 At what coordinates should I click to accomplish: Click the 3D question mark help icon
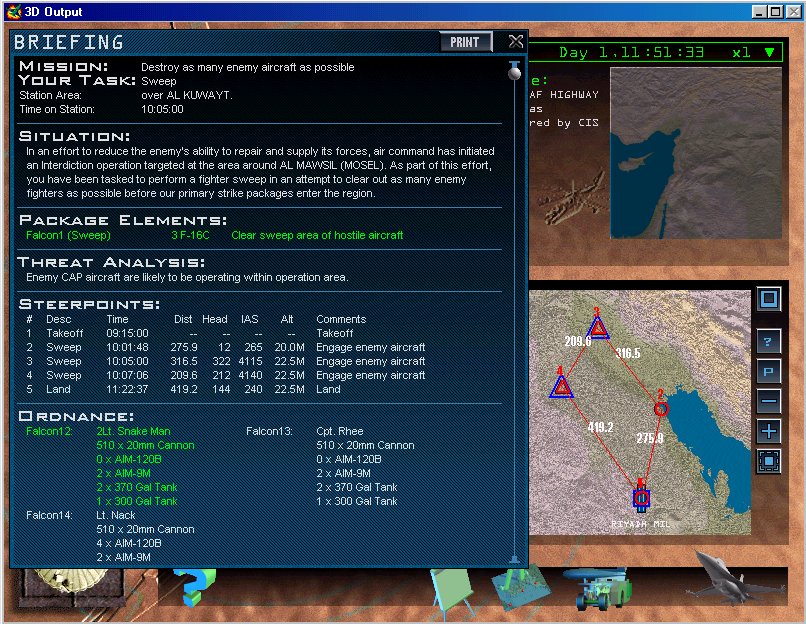click(x=193, y=586)
